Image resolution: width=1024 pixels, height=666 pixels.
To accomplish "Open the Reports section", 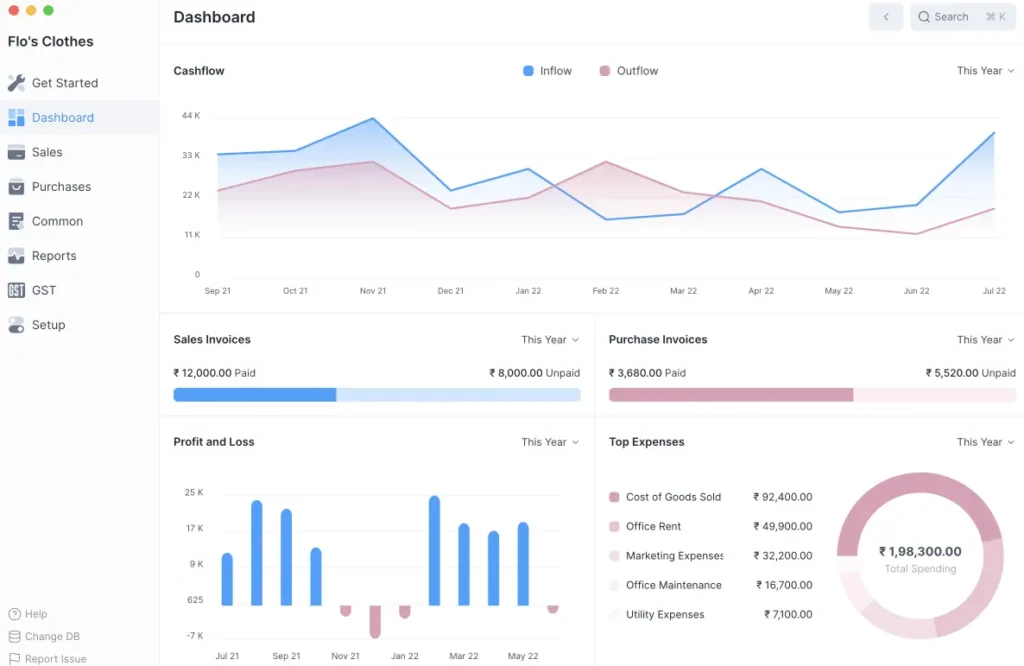I will [x=80, y=256].
